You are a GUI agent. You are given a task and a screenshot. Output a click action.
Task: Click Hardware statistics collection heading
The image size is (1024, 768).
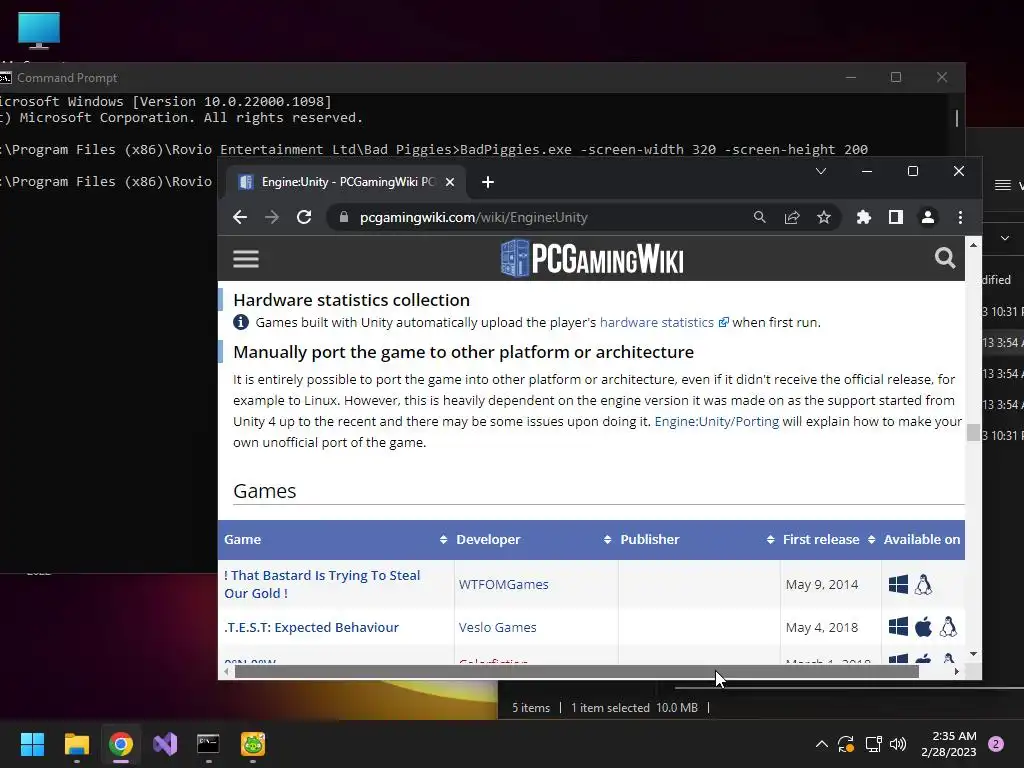(x=351, y=300)
